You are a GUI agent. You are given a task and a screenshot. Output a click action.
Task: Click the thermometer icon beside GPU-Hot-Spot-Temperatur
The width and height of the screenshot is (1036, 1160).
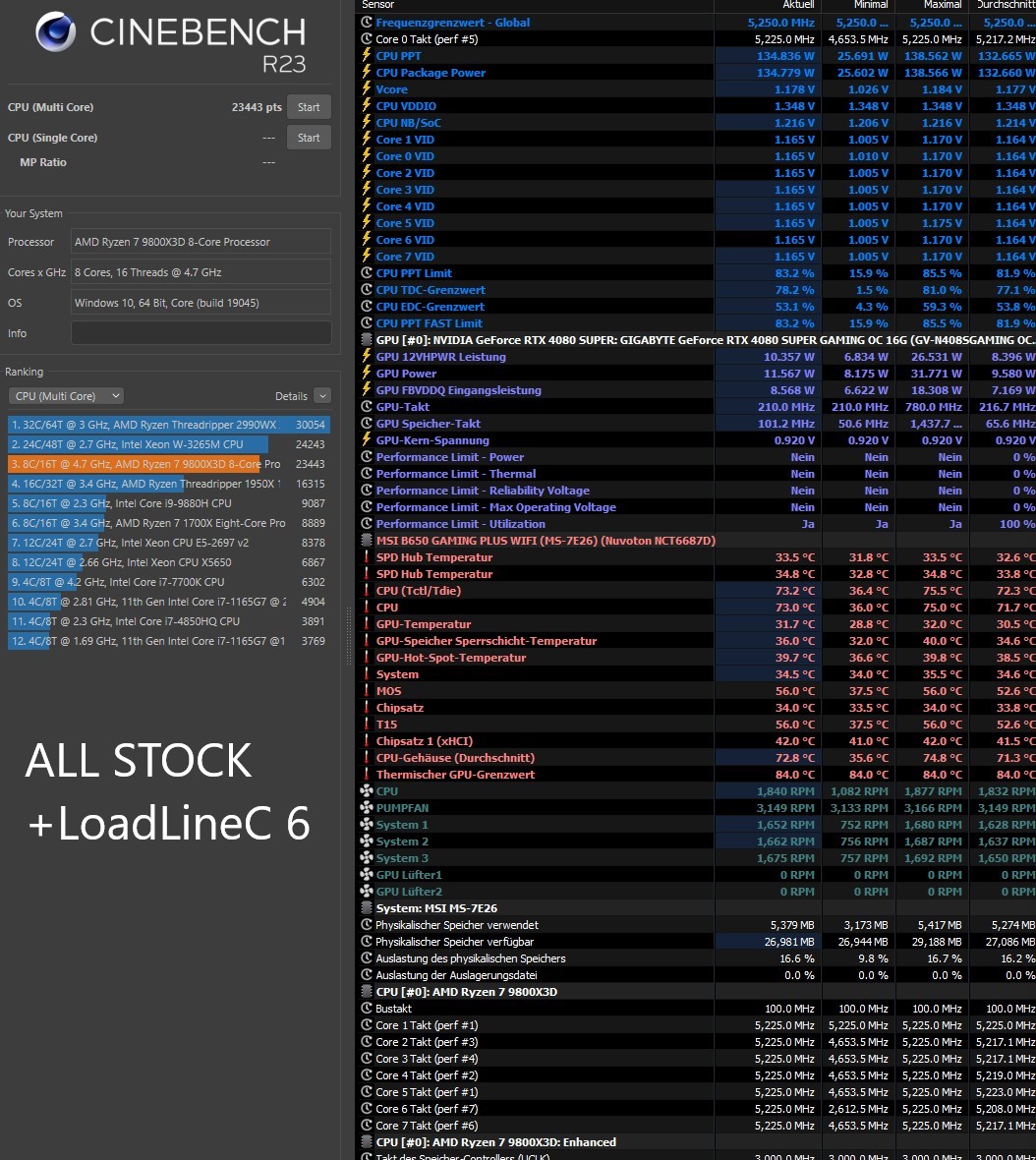point(367,658)
